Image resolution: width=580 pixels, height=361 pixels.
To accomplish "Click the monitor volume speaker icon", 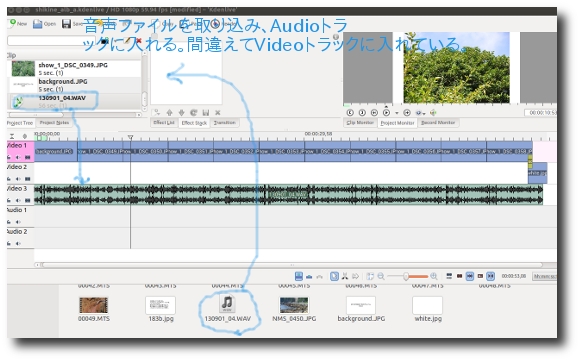I will point(433,112).
